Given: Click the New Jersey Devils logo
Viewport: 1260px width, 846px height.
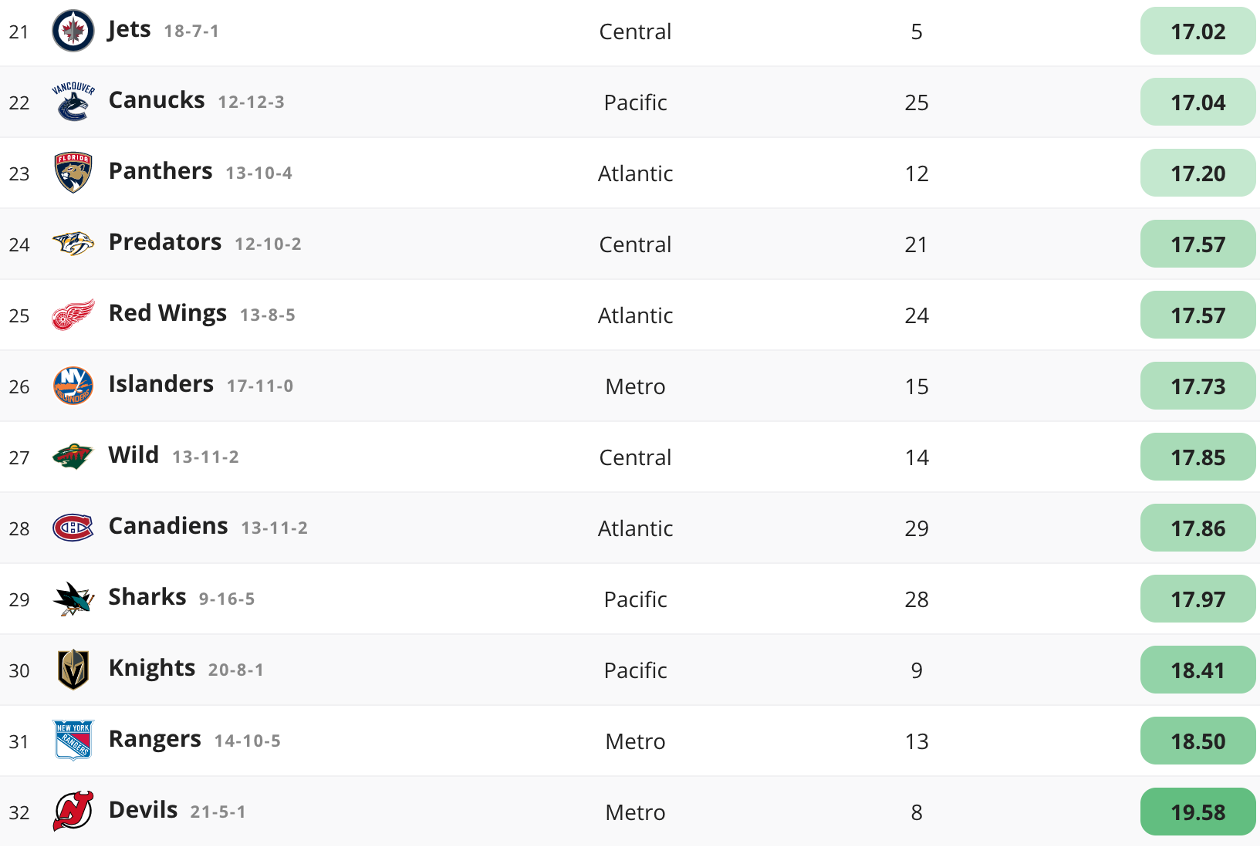Looking at the screenshot, I should [73, 812].
